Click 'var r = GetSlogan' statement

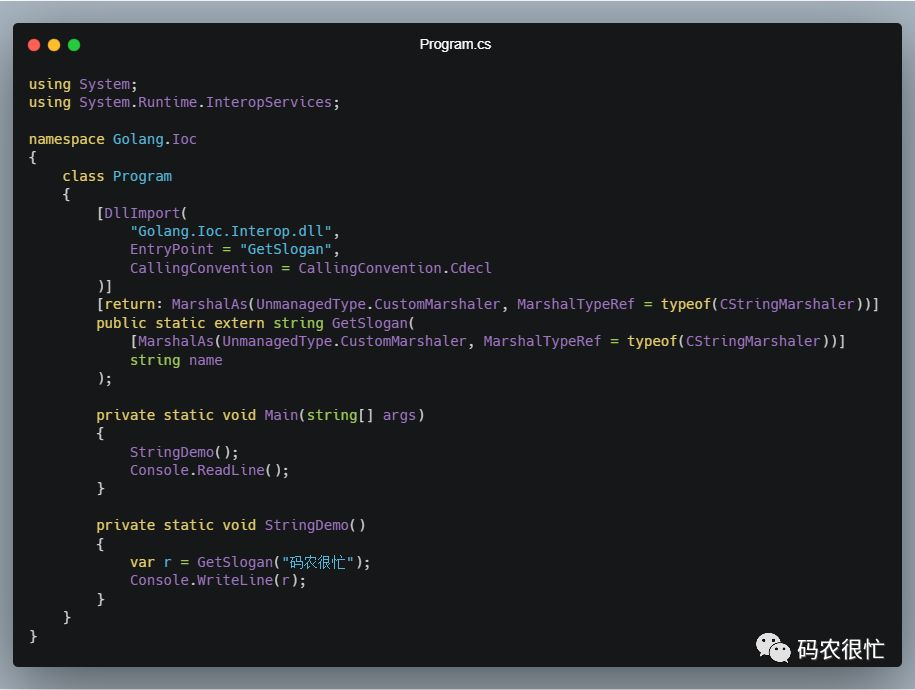(250, 562)
